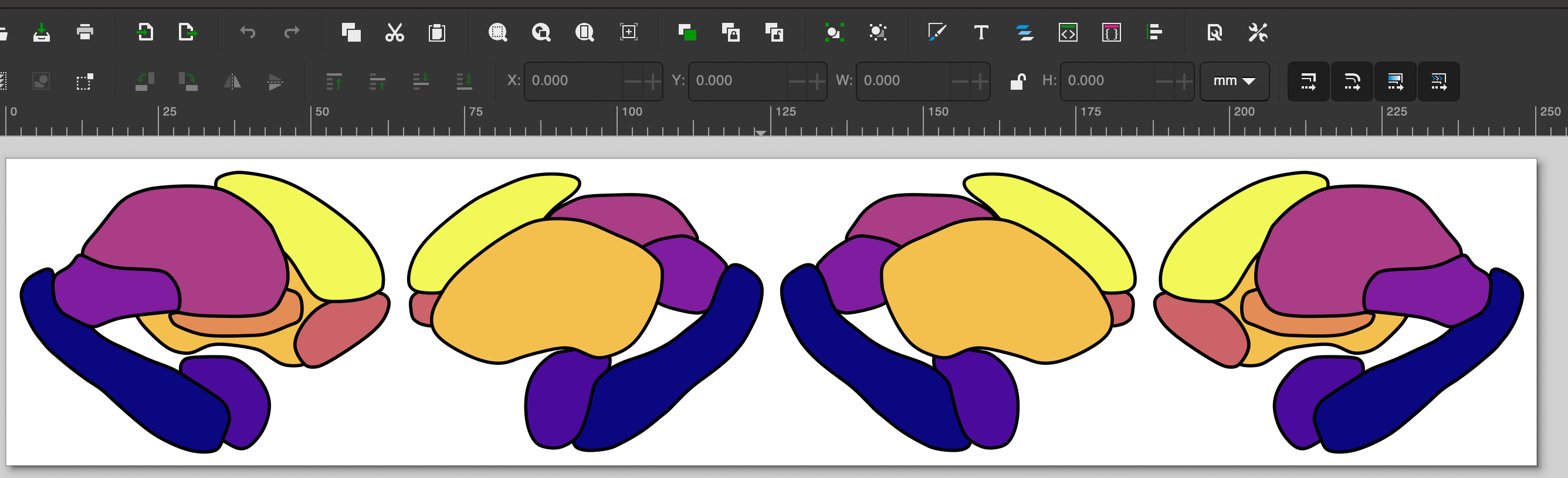Image resolution: width=1568 pixels, height=478 pixels.
Task: Click the green Duplicate object icon
Action: pyautogui.click(x=688, y=32)
